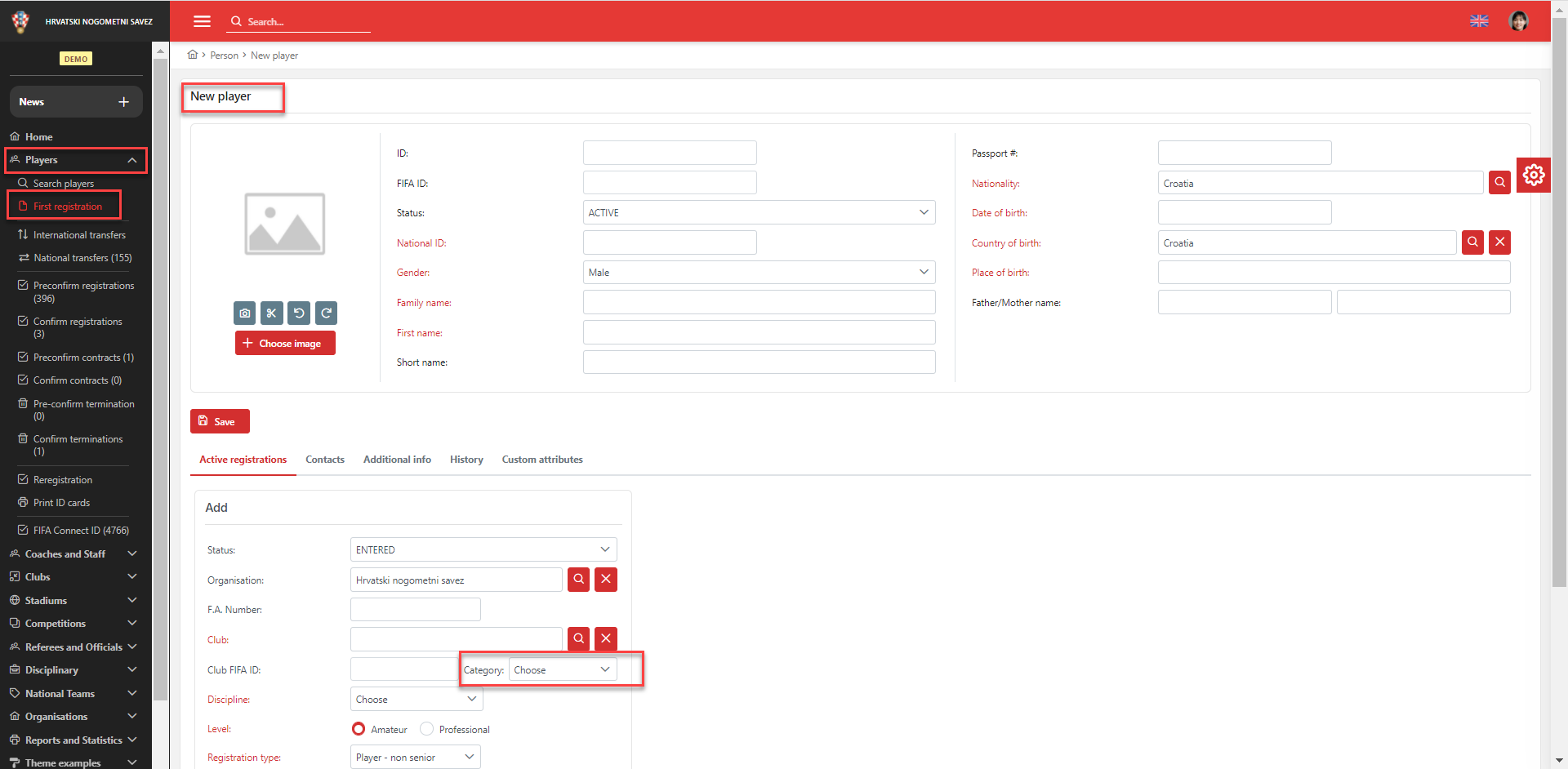Search for a Club with magnifier button
The height and width of the screenshot is (769, 1568).
578,638
